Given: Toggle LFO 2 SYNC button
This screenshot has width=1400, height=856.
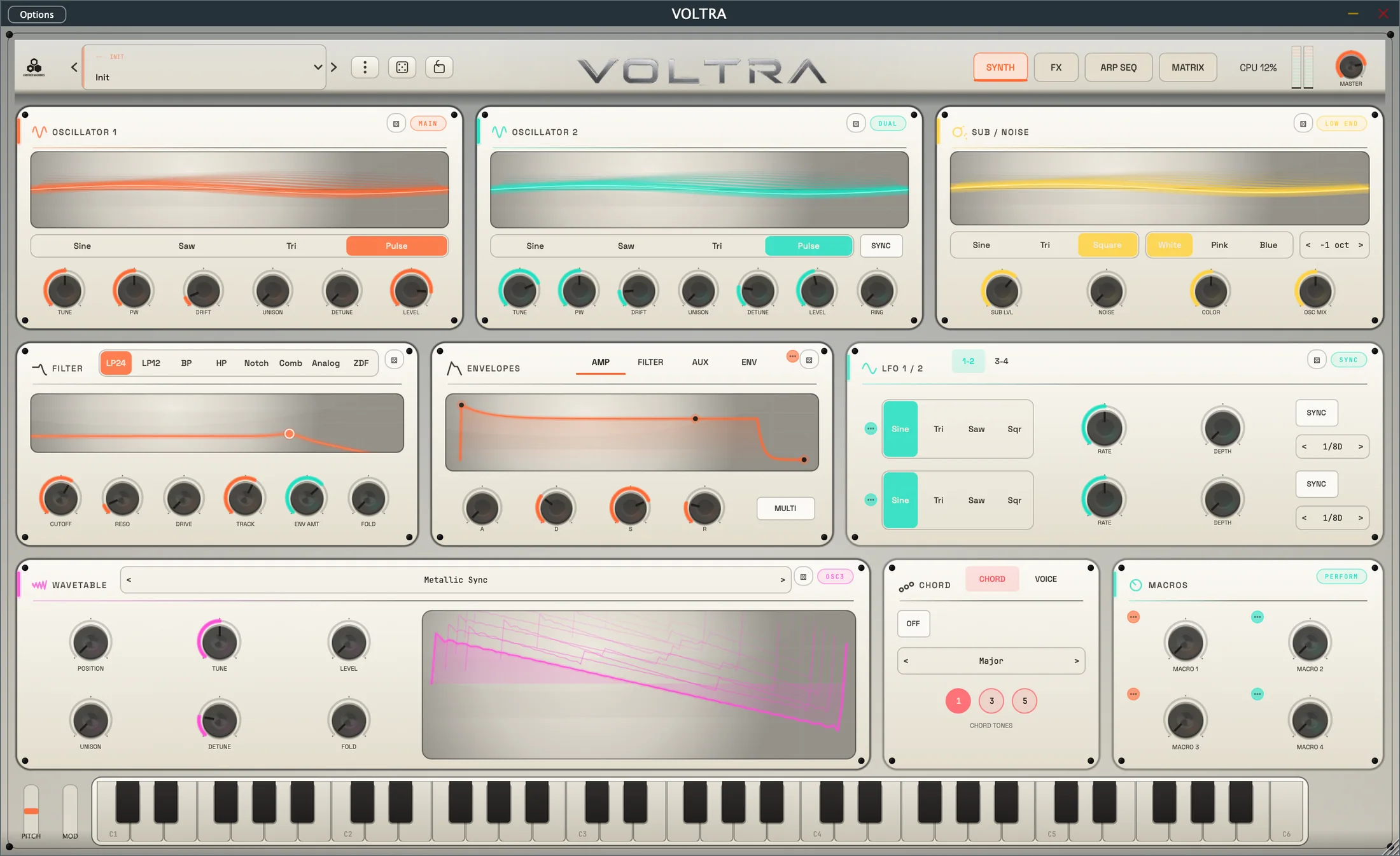Looking at the screenshot, I should click(1317, 484).
